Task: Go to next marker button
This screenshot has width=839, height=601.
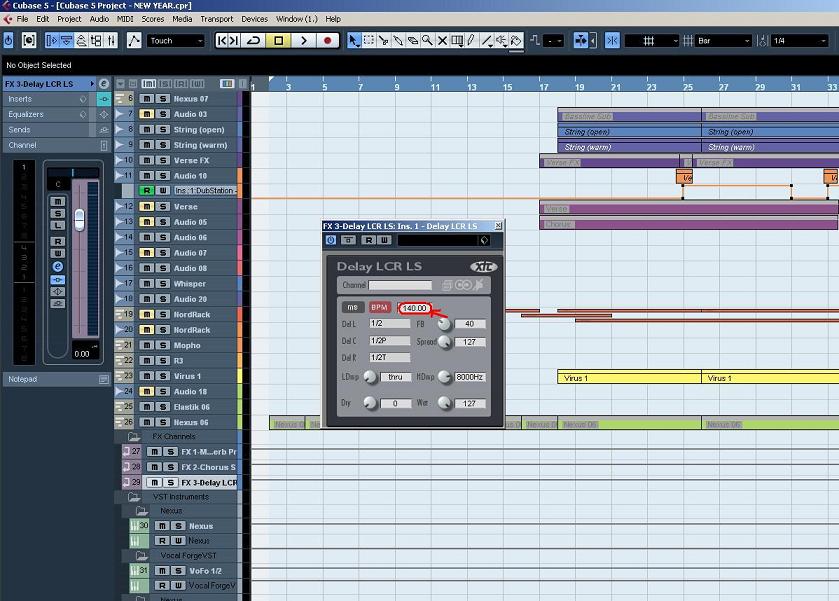Action: tap(234, 41)
